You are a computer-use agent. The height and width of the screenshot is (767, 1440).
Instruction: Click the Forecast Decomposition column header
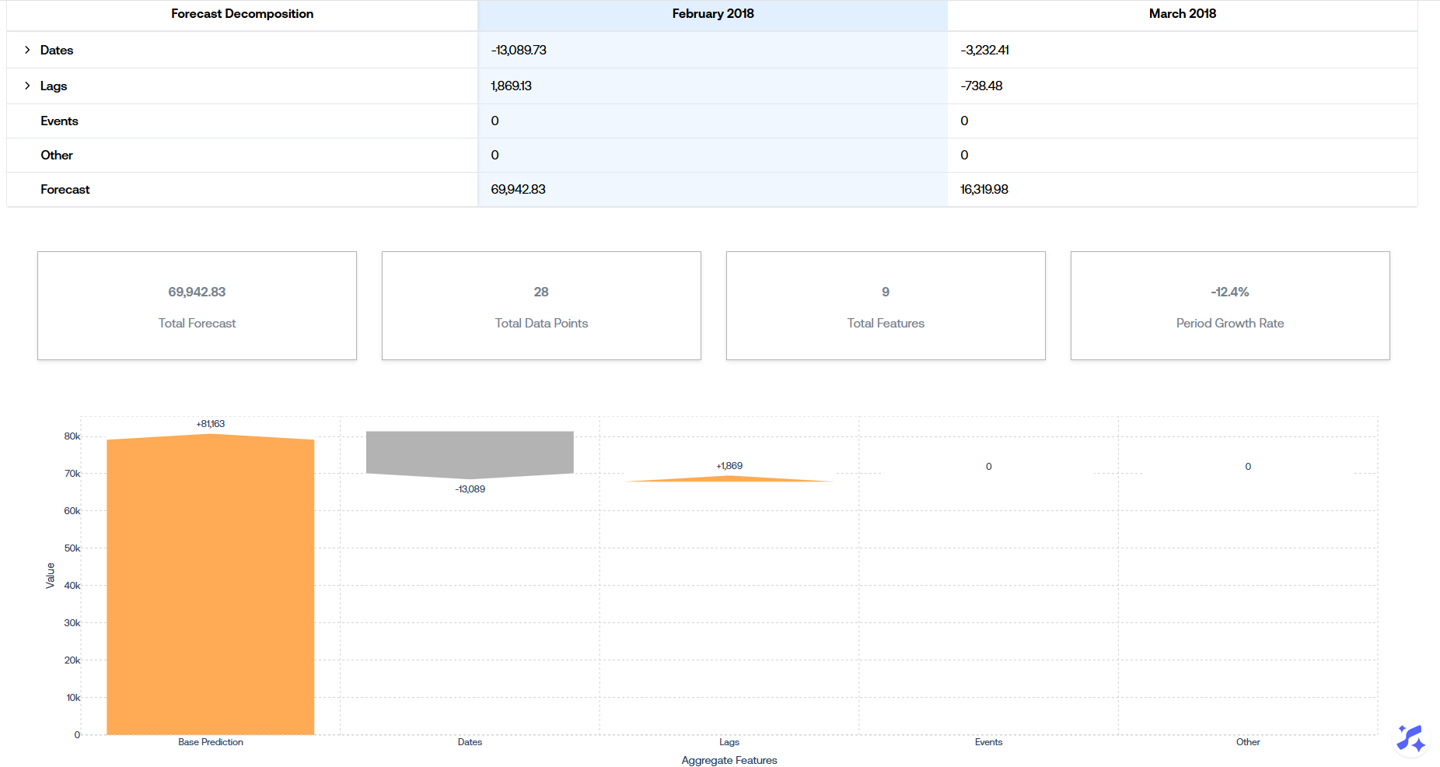pyautogui.click(x=242, y=14)
